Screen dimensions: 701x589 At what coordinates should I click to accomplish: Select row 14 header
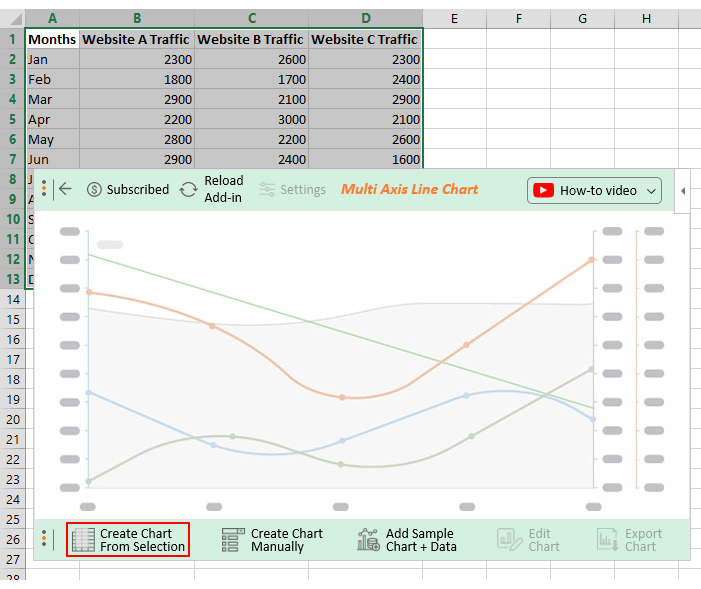tap(13, 299)
